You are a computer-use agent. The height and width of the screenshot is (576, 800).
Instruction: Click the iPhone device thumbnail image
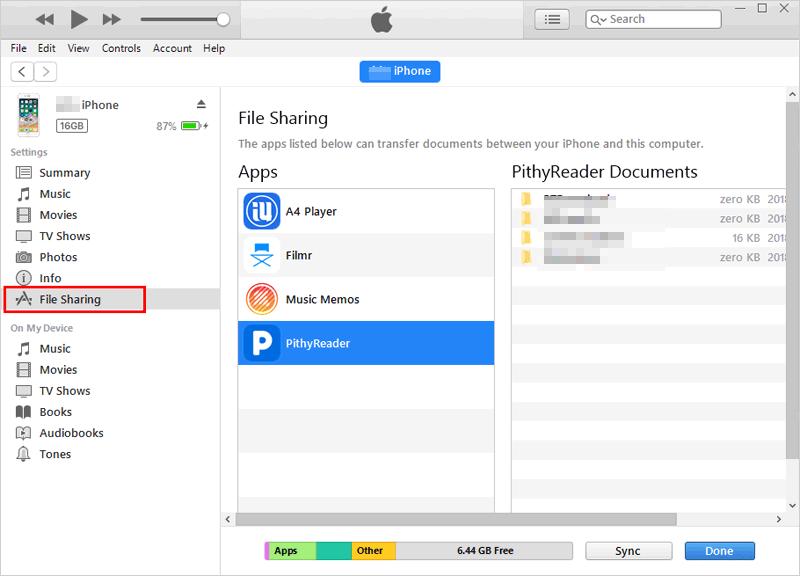coord(29,115)
